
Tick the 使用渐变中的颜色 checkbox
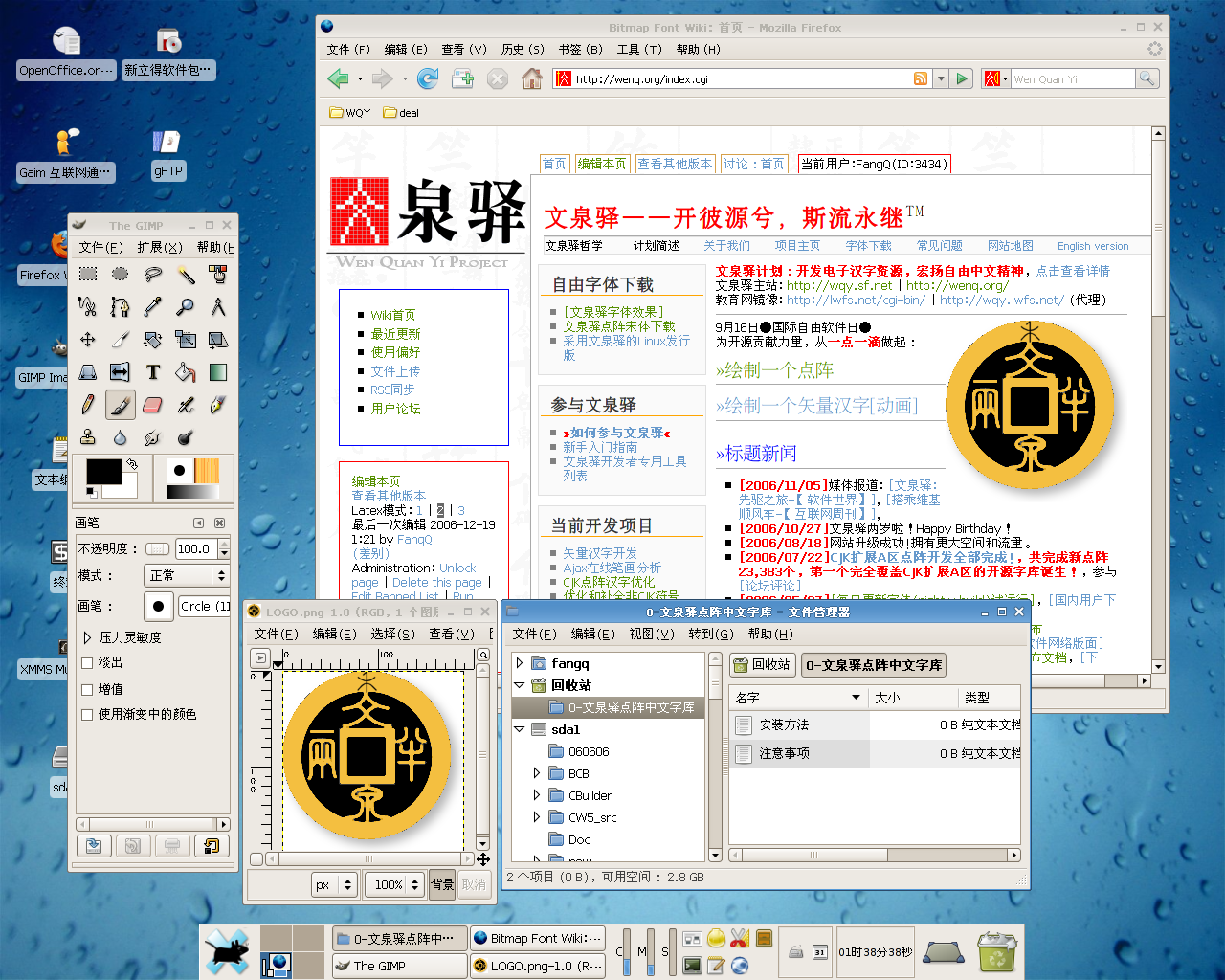(87, 714)
